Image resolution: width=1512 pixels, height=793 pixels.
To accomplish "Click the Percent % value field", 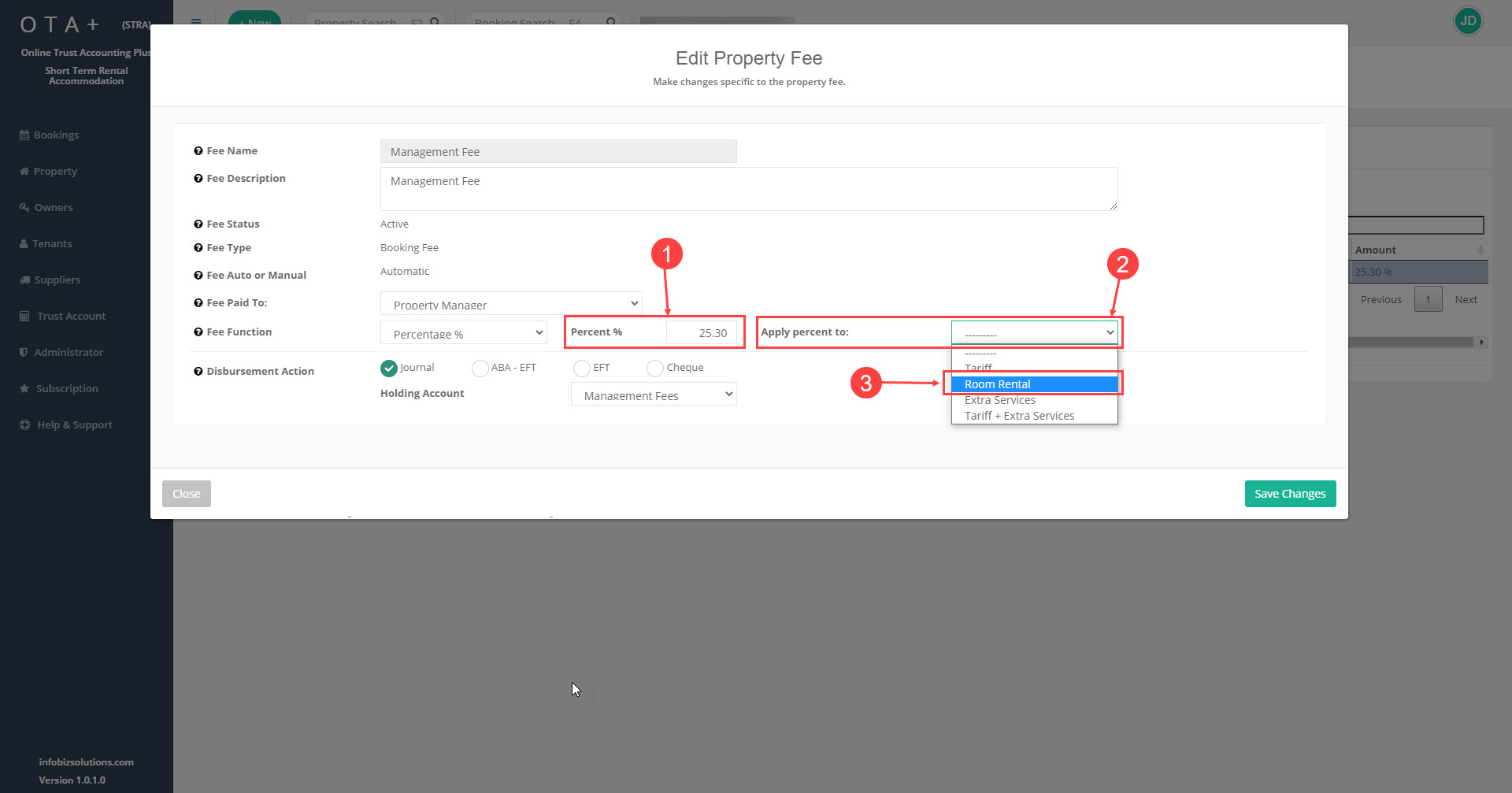I will tap(701, 333).
